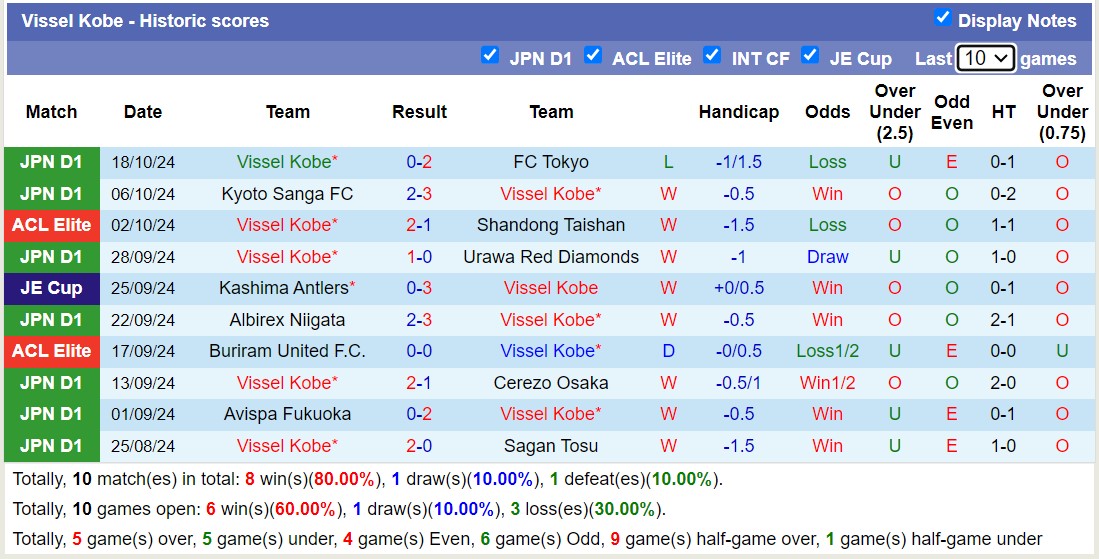Click Kyoto Sanga FC team name

287,194
